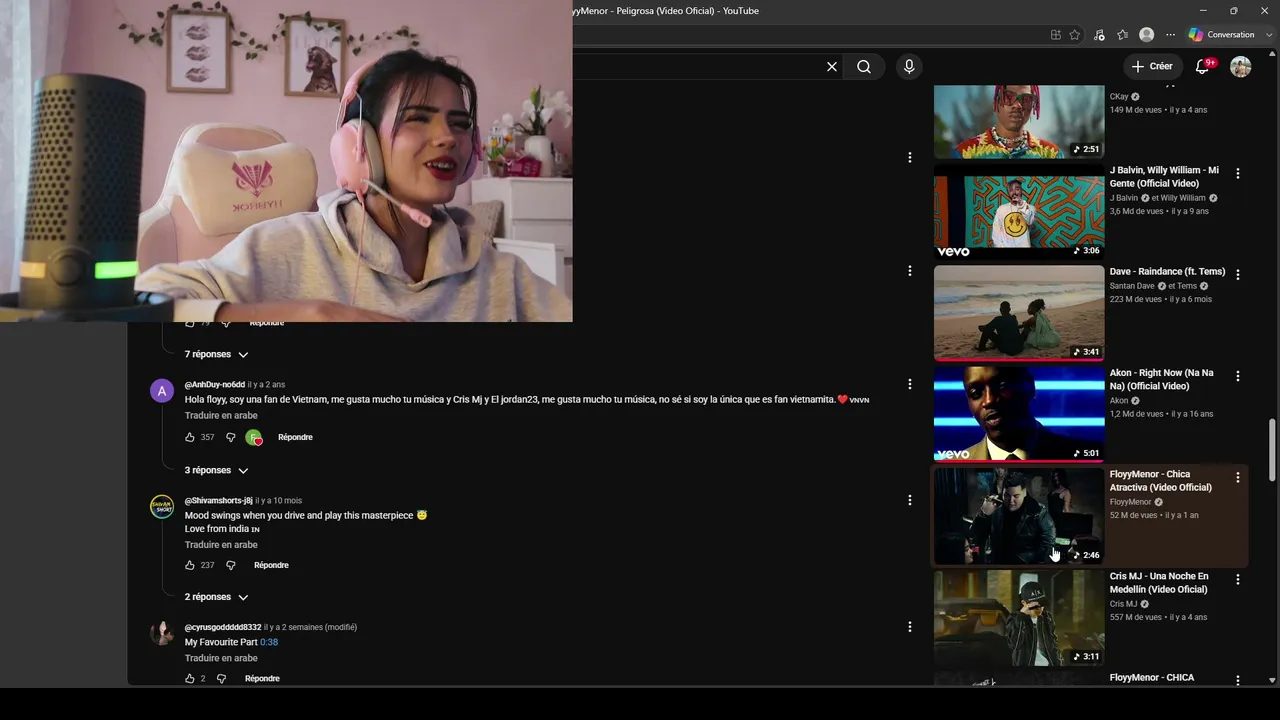
Task: Dislike the AnhDuy-no6dd comment
Action: click(x=230, y=438)
